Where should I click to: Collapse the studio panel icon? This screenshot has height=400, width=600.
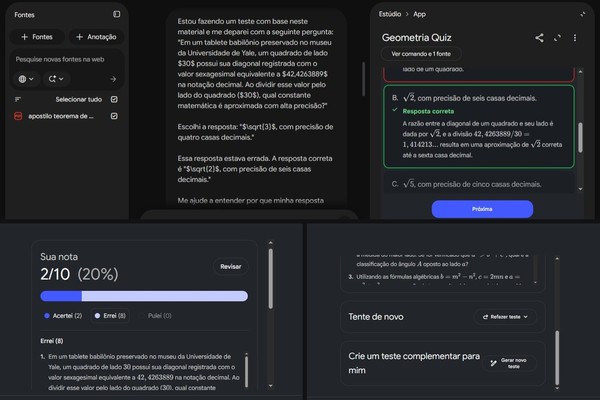coord(583,14)
